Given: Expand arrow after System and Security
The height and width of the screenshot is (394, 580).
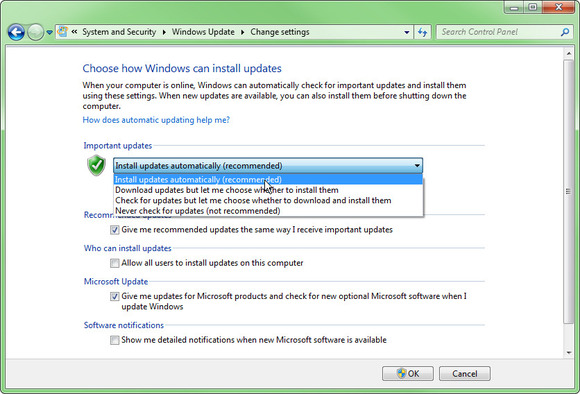Looking at the screenshot, I should click(x=164, y=32).
